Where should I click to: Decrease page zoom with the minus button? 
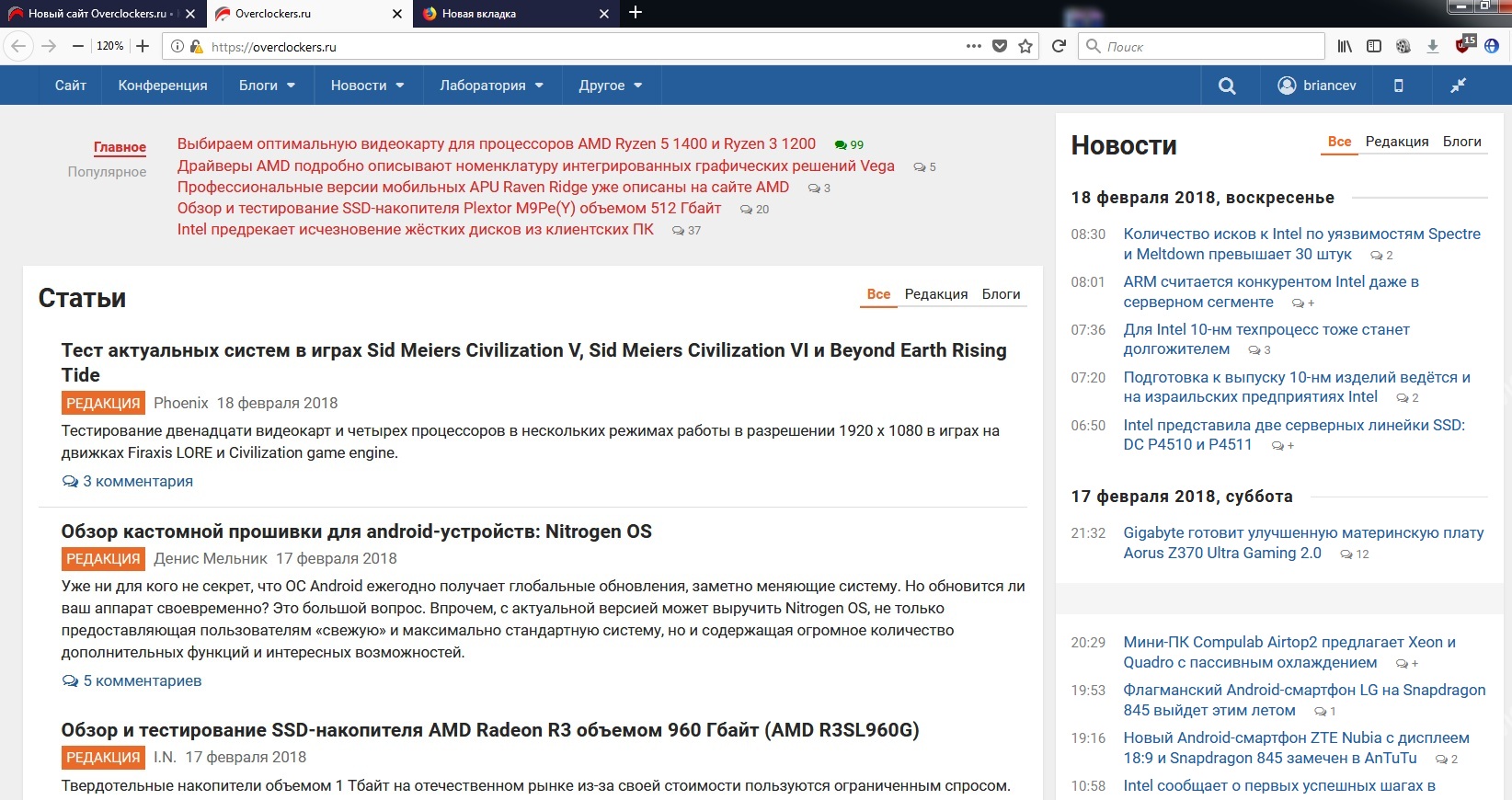pyautogui.click(x=78, y=46)
